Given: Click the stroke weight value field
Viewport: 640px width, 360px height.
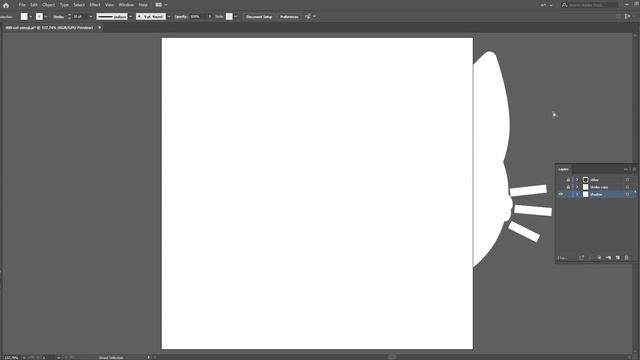Looking at the screenshot, I should coord(80,17).
